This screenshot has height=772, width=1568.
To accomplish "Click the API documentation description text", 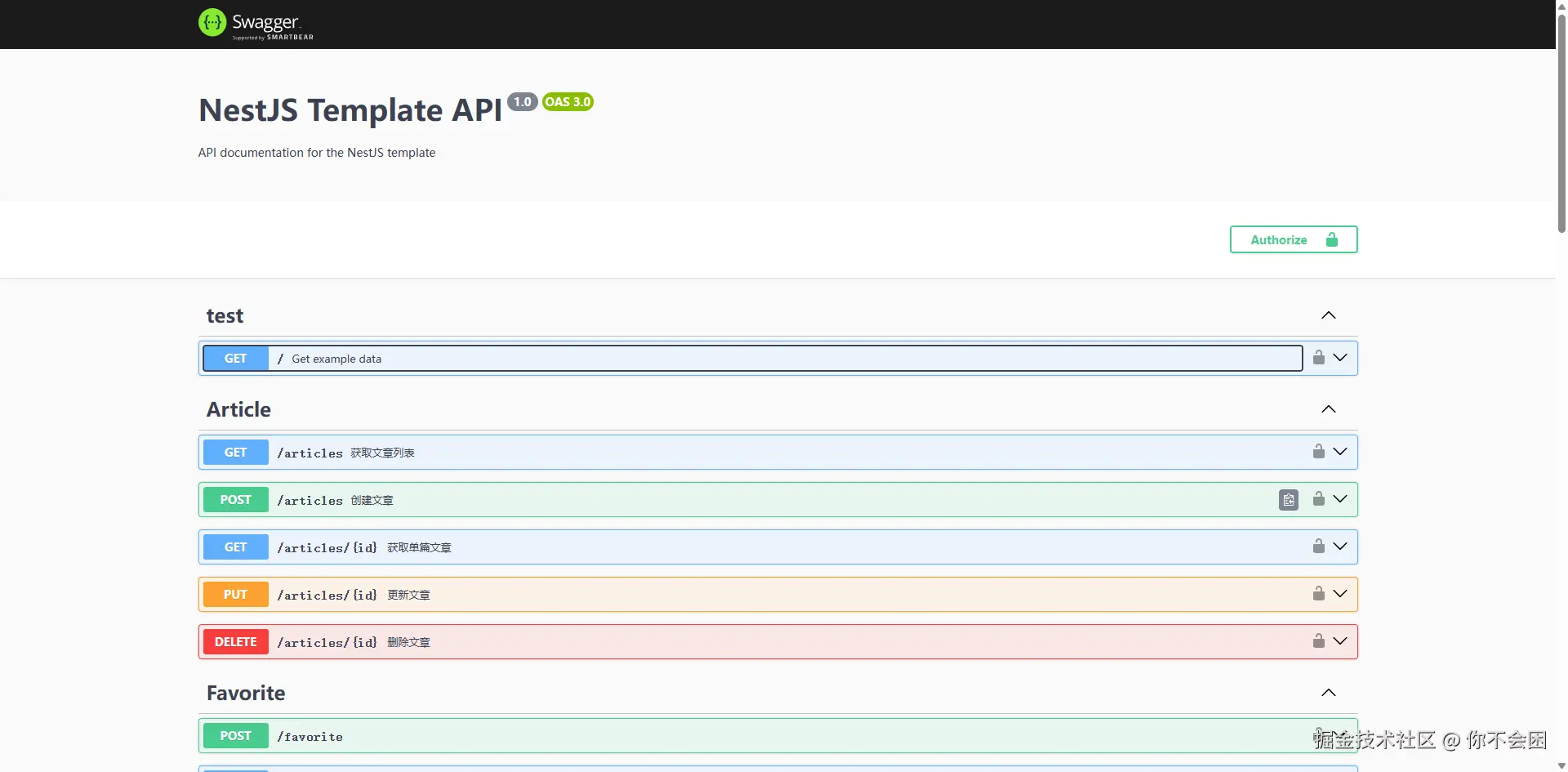I will pos(317,153).
